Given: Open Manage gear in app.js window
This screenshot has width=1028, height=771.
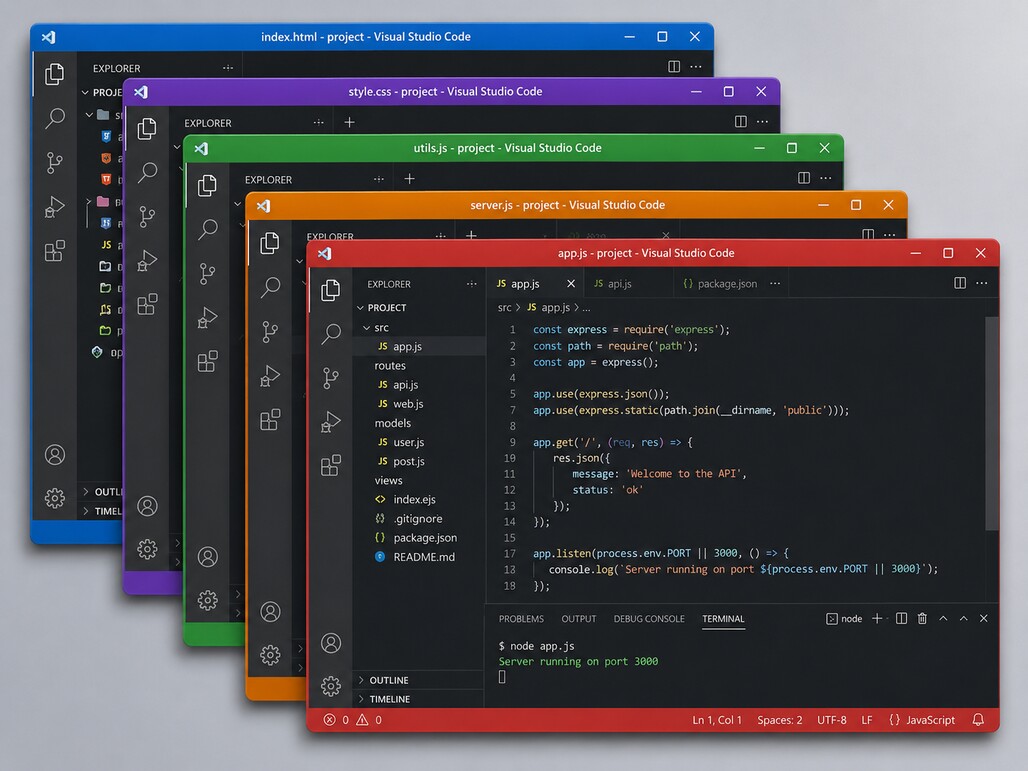Looking at the screenshot, I should tap(331, 686).
